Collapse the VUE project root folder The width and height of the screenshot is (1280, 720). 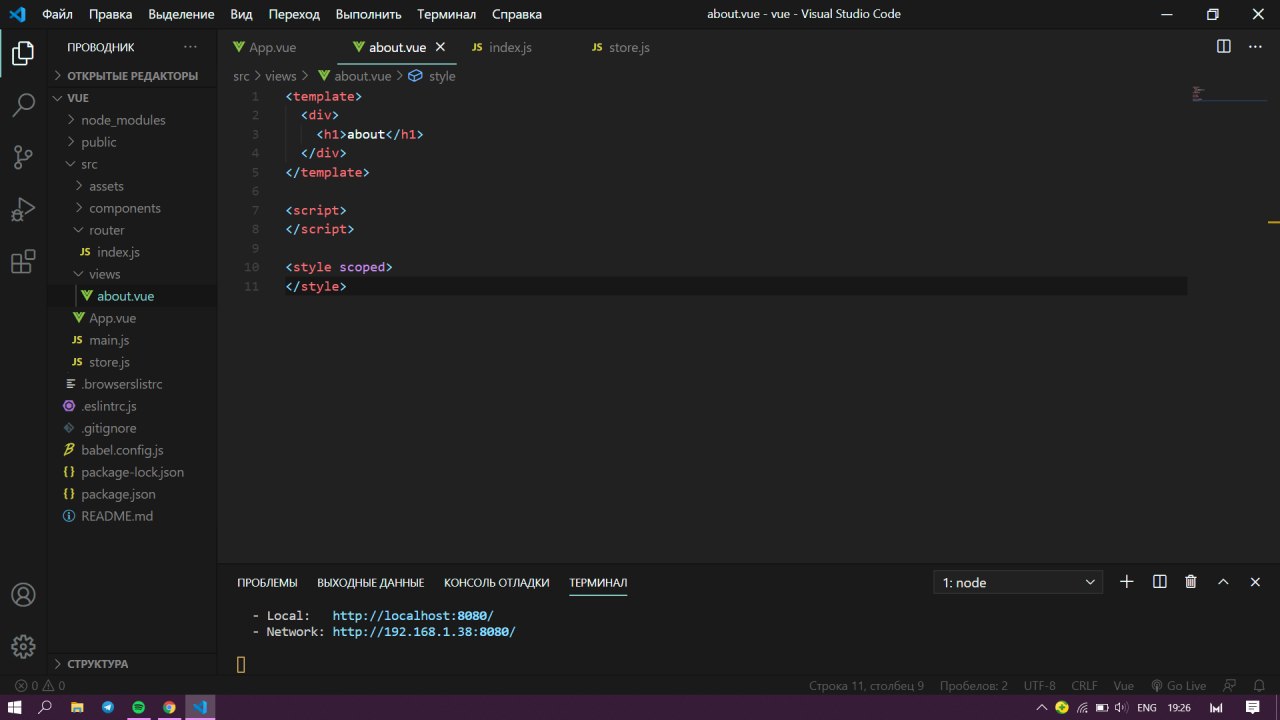pos(132,98)
